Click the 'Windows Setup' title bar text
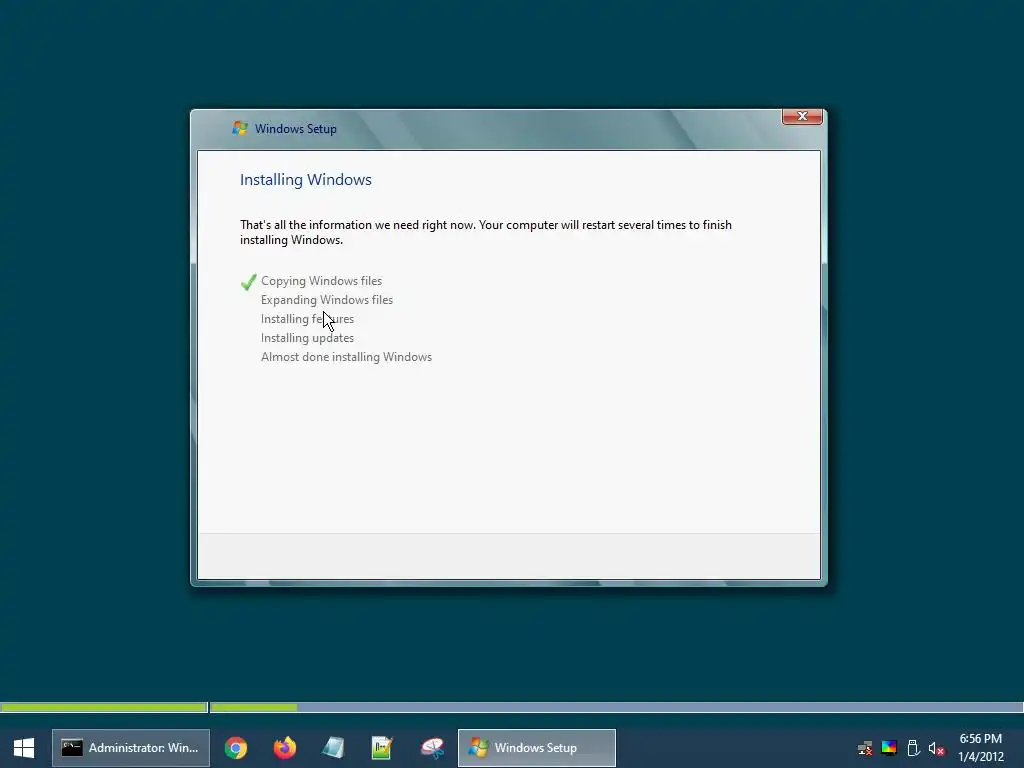The image size is (1024, 768). (x=296, y=129)
